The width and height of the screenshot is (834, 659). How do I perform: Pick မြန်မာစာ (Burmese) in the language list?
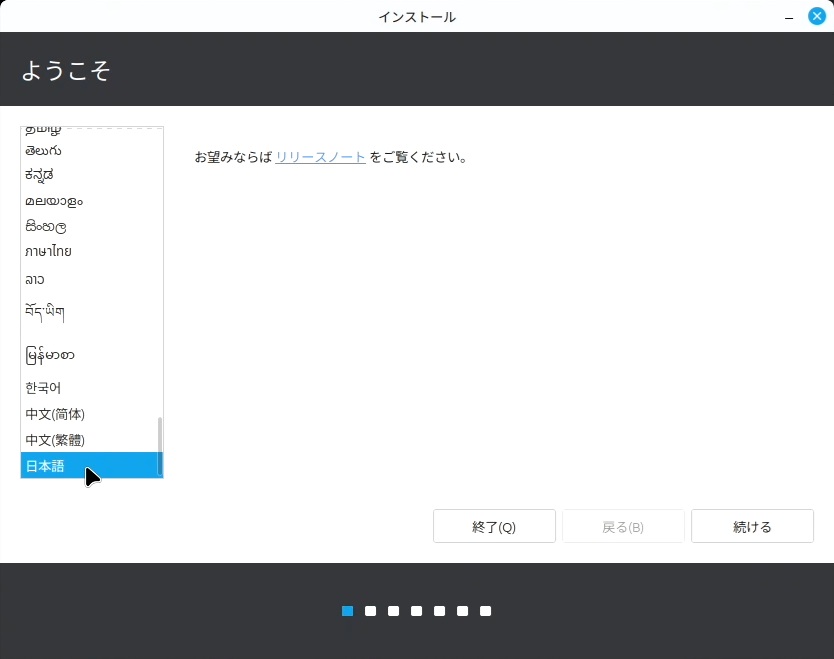[x=50, y=355]
